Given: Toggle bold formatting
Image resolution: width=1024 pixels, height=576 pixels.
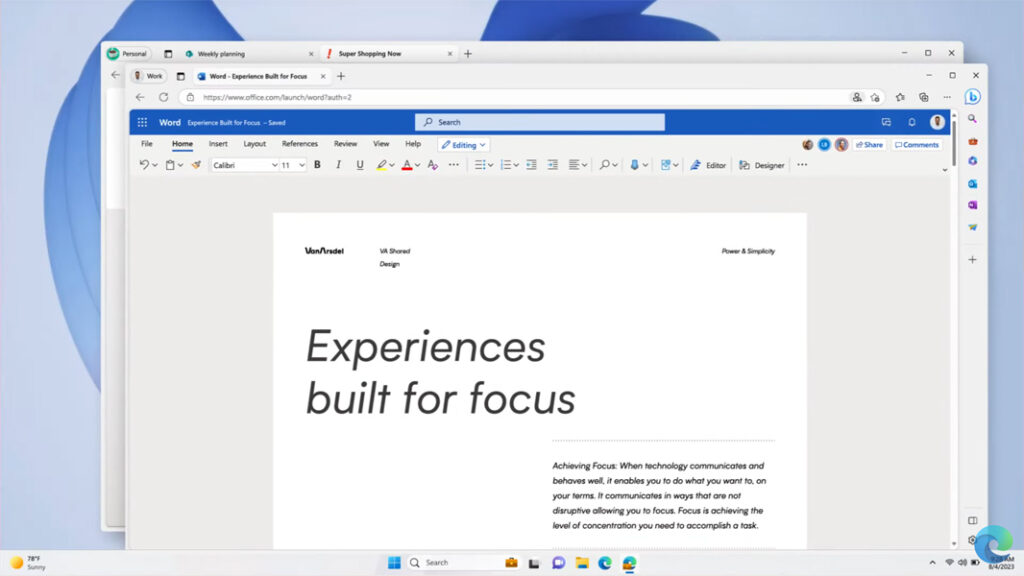Looking at the screenshot, I should 317,165.
